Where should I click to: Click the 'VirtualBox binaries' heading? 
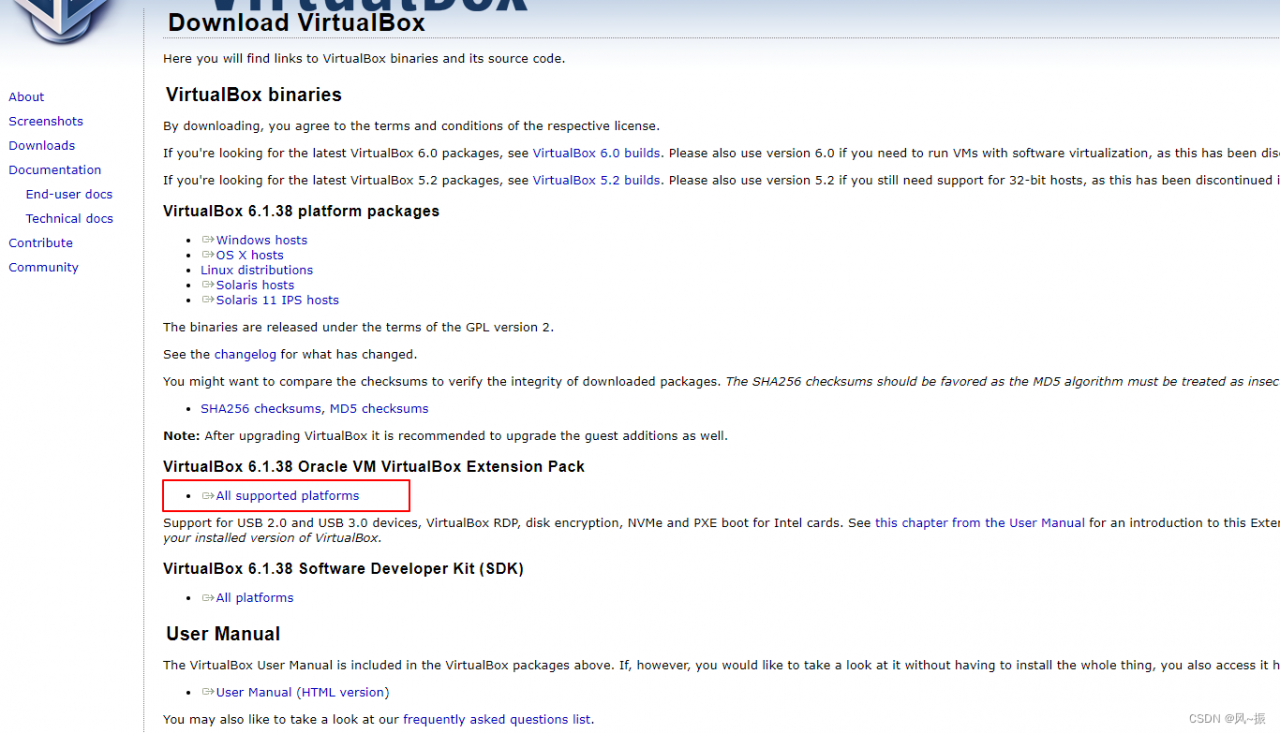point(254,95)
